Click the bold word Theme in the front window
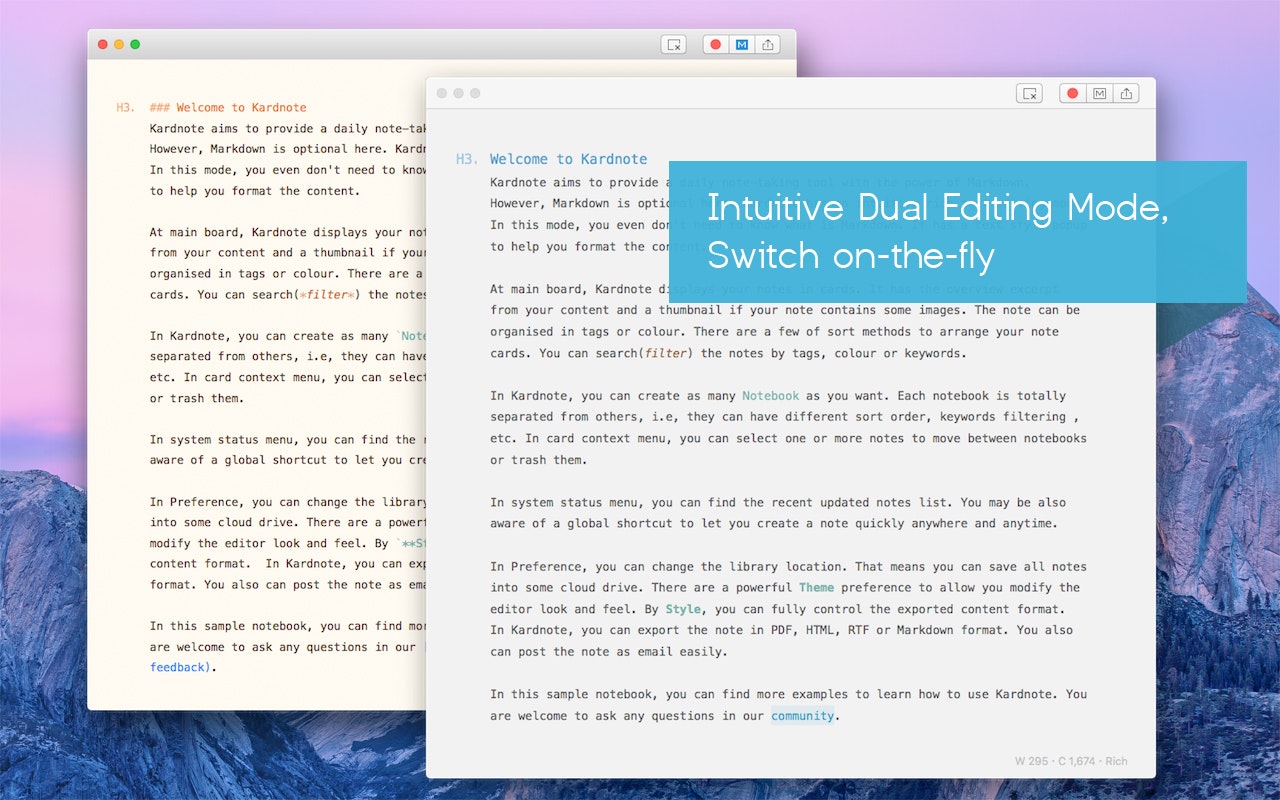The width and height of the screenshot is (1280, 800). (x=816, y=587)
